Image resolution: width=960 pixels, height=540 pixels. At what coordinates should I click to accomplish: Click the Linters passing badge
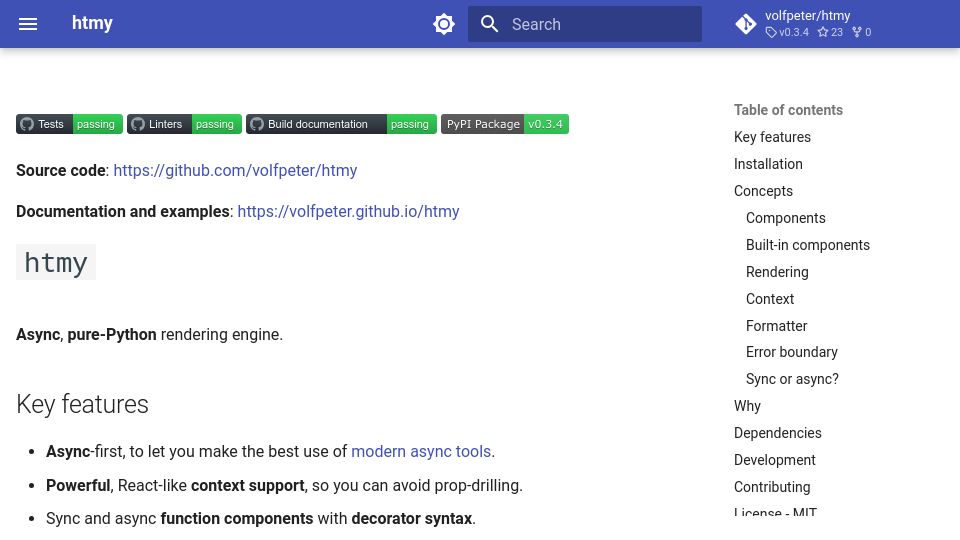[x=184, y=124]
